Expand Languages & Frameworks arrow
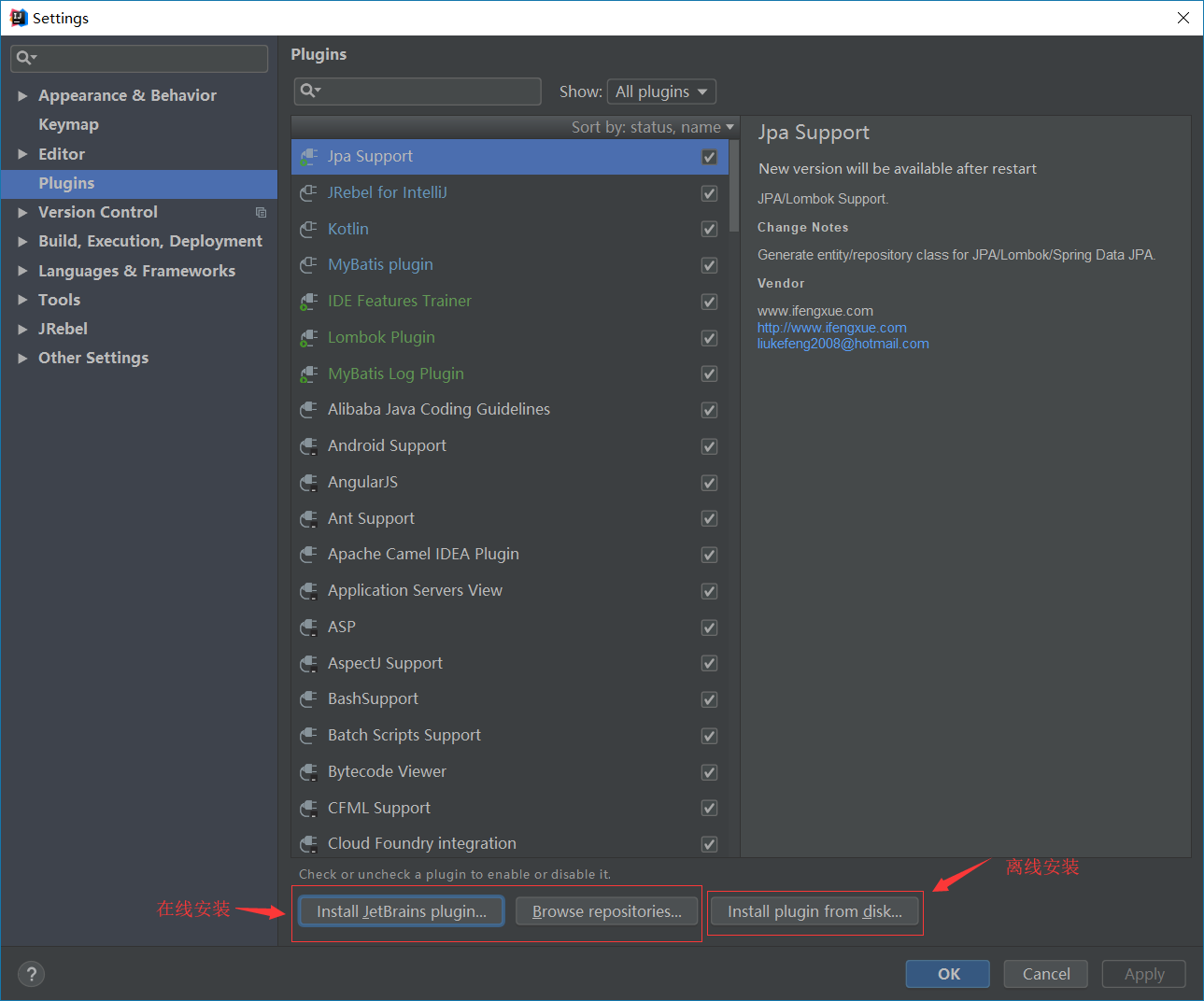1204x1001 pixels. pyautogui.click(x=22, y=271)
